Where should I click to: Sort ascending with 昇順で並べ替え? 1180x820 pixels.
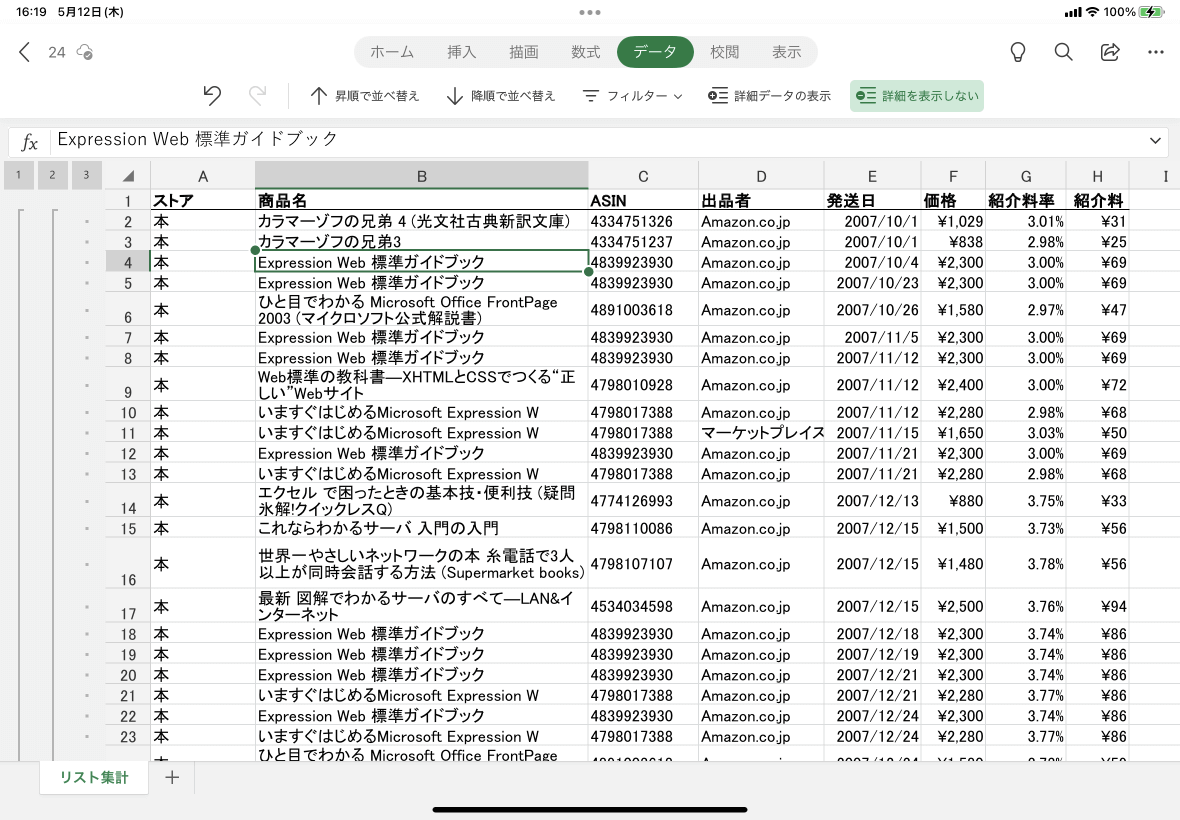[x=364, y=96]
